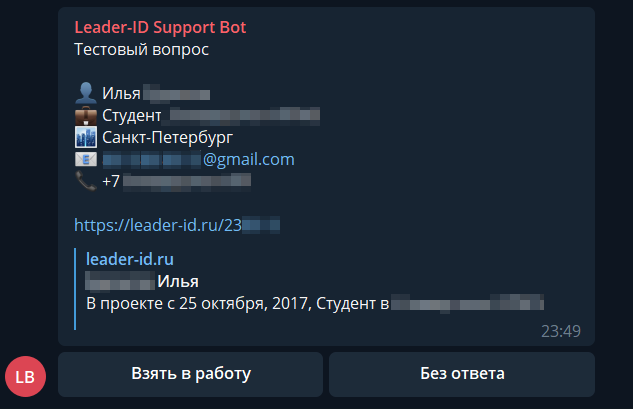Click the phone handset icon

[x=86, y=181]
